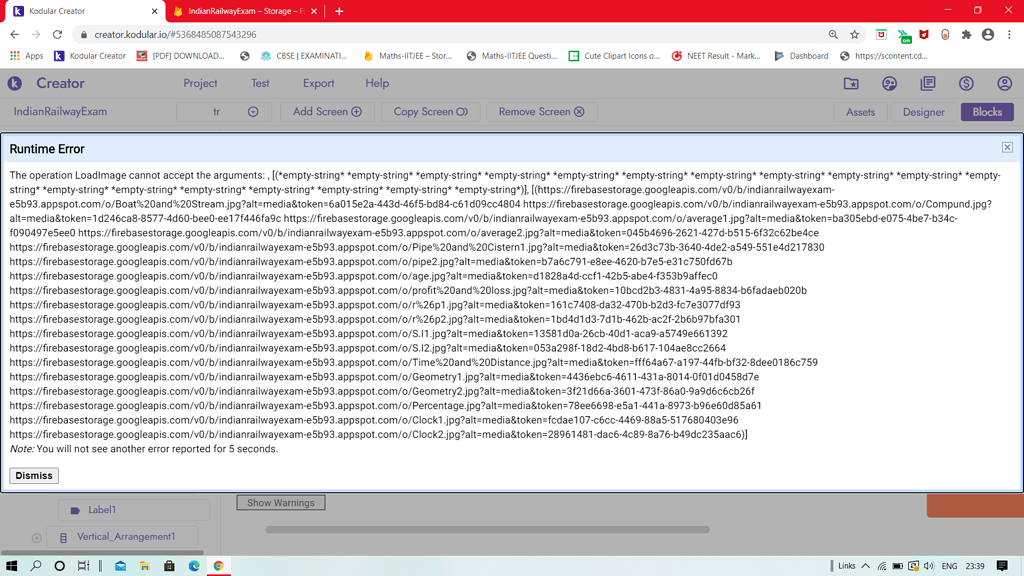The height and width of the screenshot is (576, 1024).
Task: Click Add Screen button
Action: click(327, 112)
